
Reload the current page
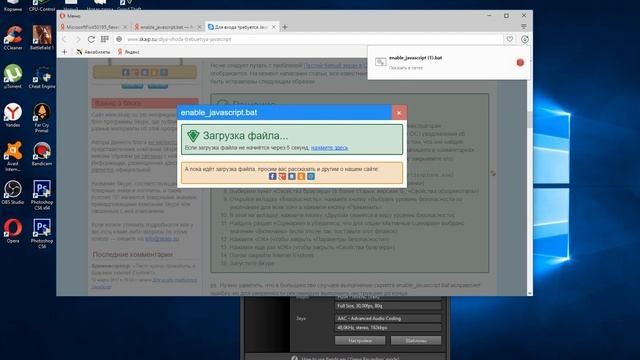(91, 39)
